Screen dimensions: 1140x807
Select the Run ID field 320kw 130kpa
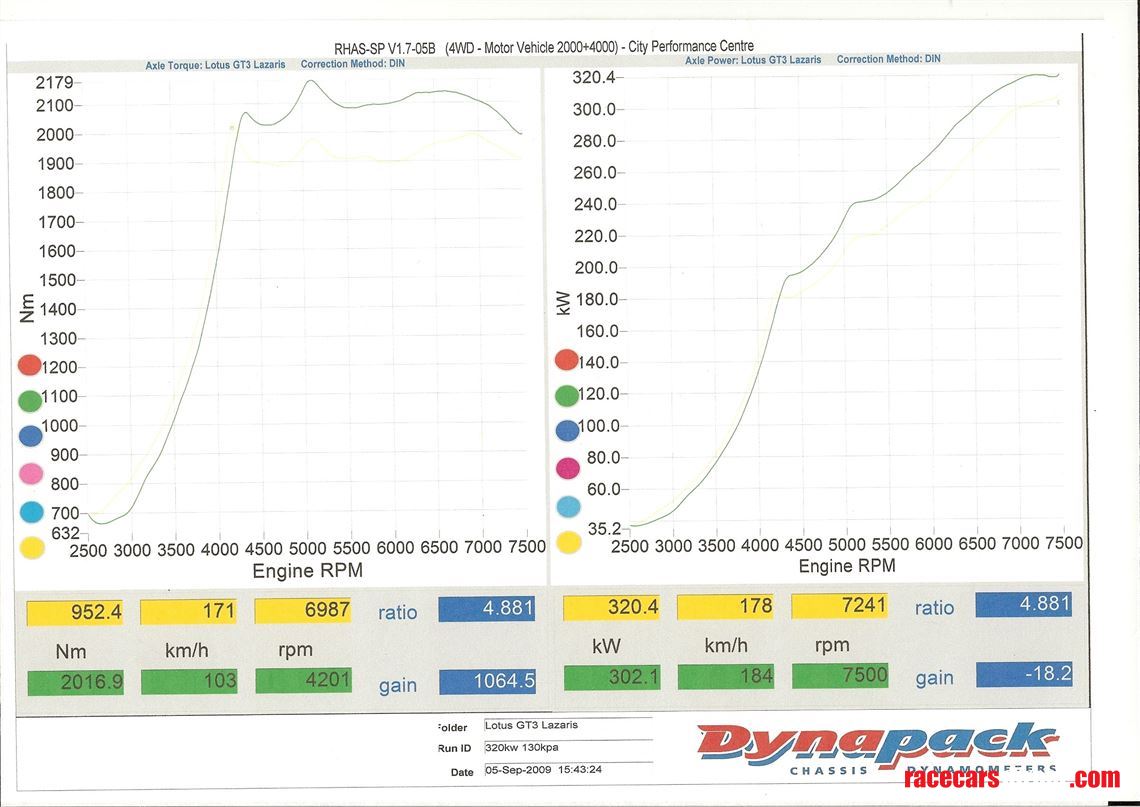pos(566,748)
